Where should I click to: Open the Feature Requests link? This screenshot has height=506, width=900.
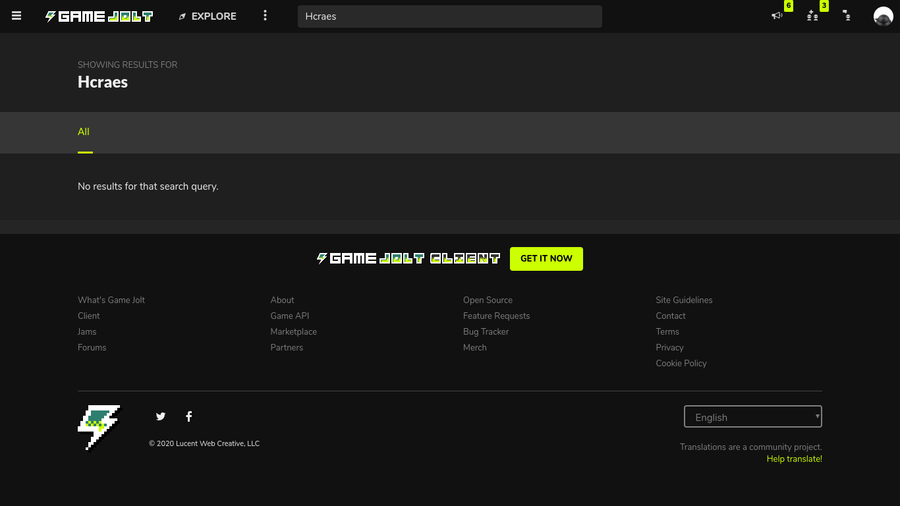tap(496, 316)
